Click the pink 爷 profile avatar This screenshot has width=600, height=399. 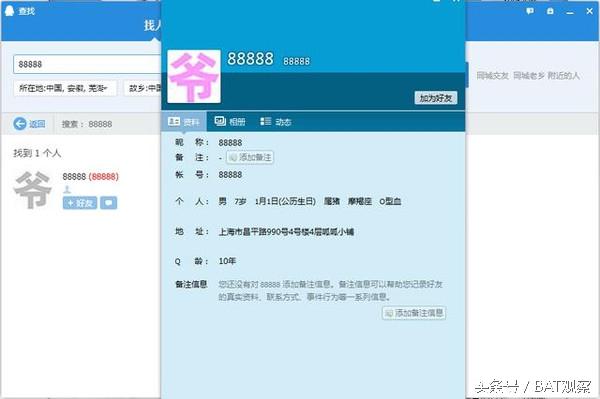click(x=194, y=76)
